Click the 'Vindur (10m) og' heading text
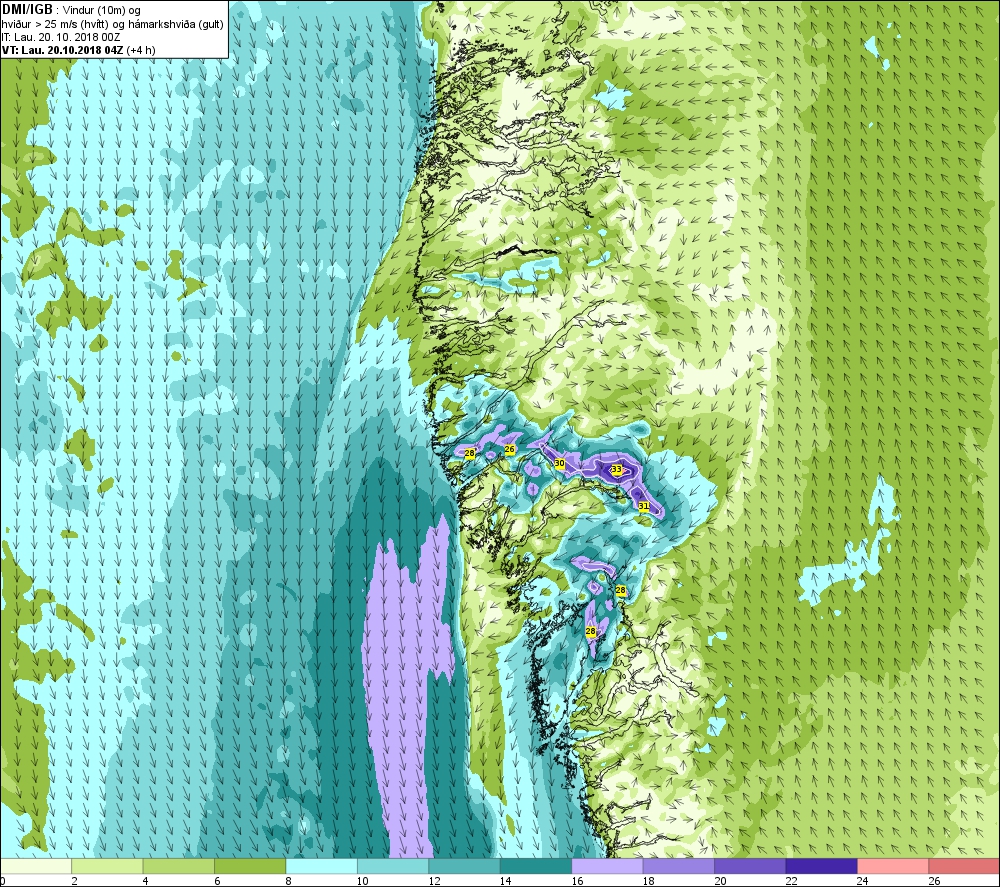The width and height of the screenshot is (1000, 887). [x=102, y=10]
